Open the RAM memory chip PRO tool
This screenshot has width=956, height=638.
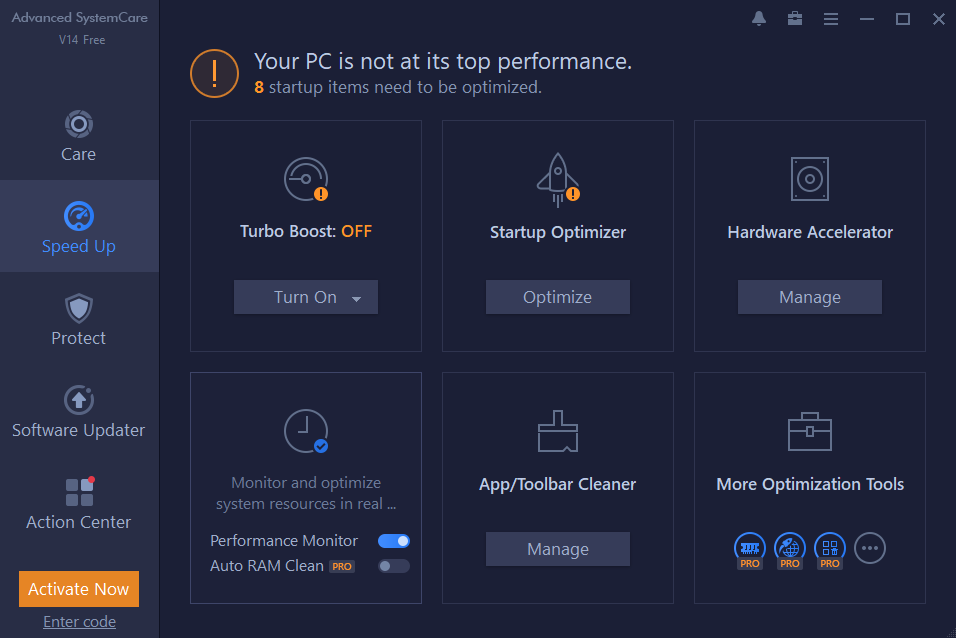(x=750, y=547)
